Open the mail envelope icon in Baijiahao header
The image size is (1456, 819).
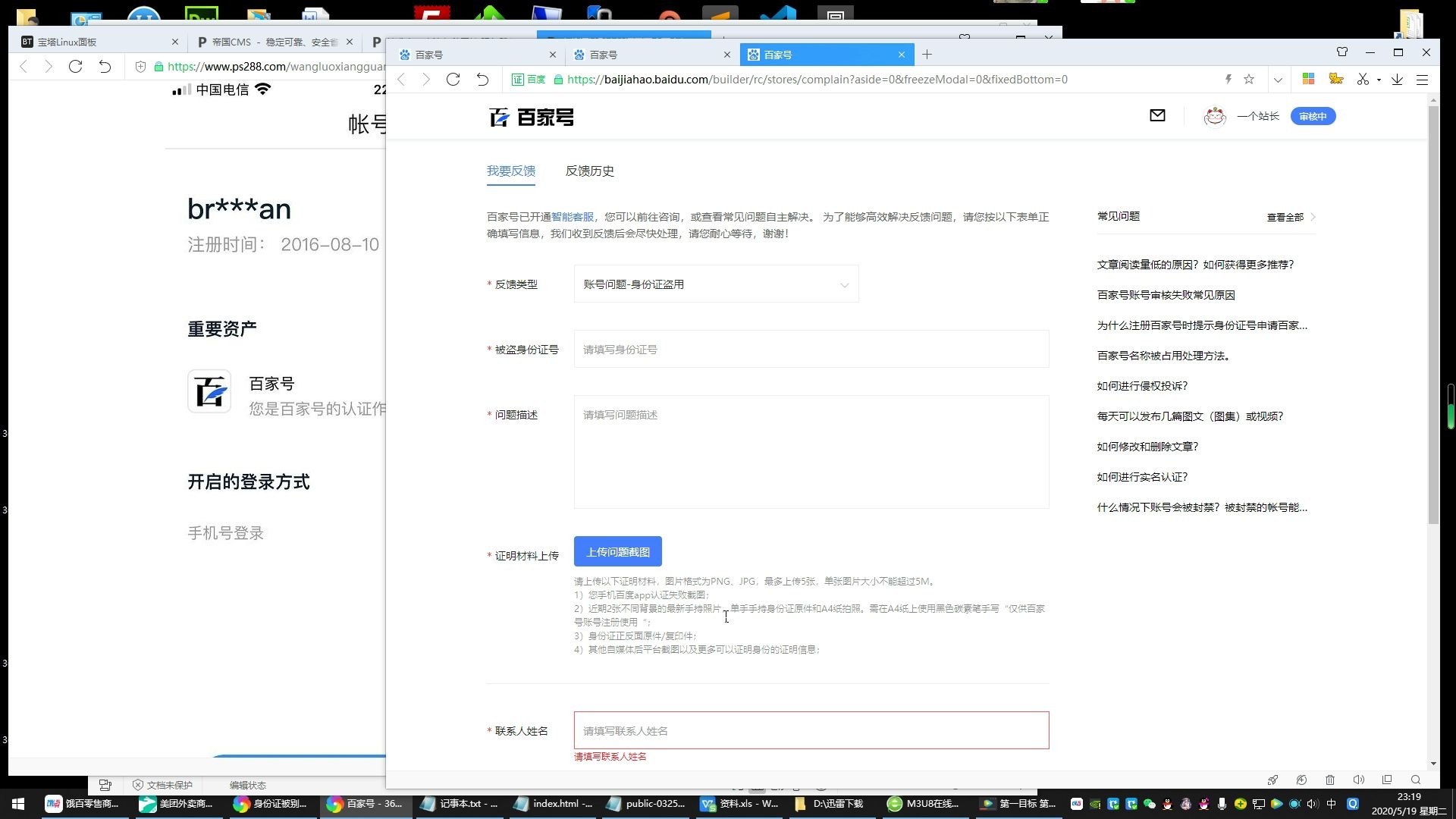(1157, 115)
